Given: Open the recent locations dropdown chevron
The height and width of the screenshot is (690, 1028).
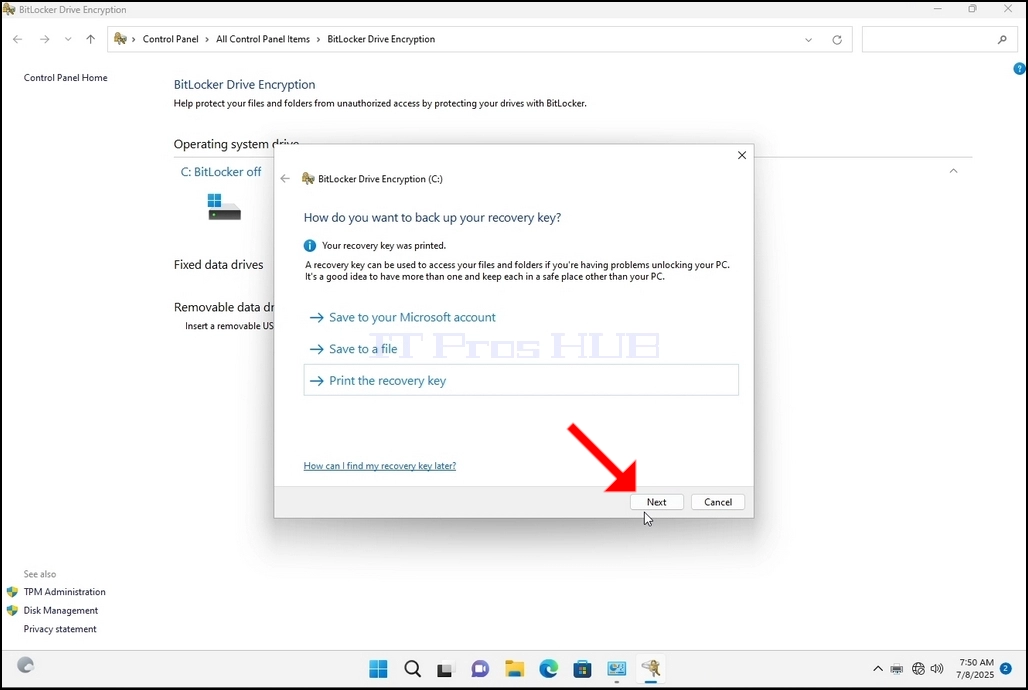Looking at the screenshot, I should pos(68,39).
